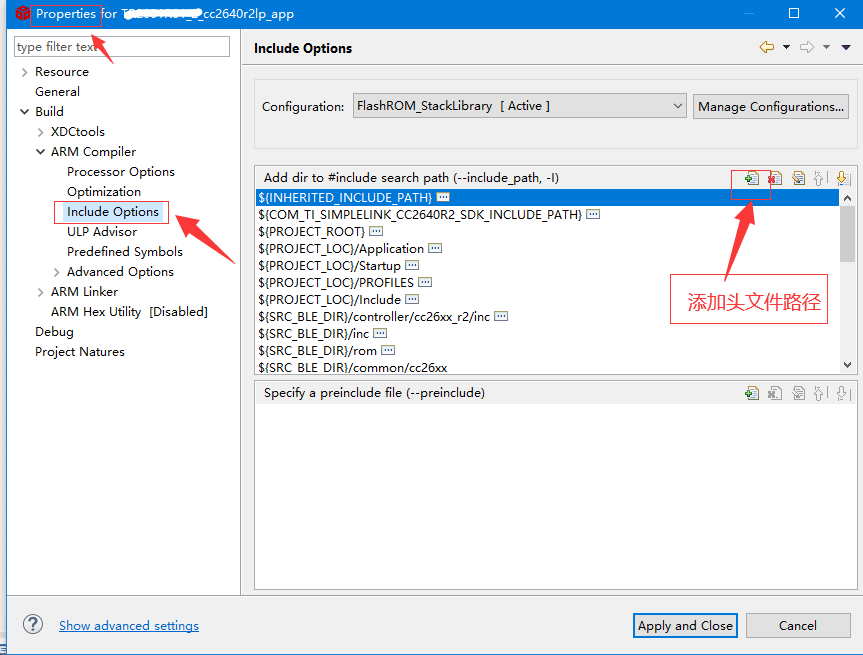This screenshot has width=863, height=655.
Task: Click Manage Configurations button
Action: click(771, 106)
